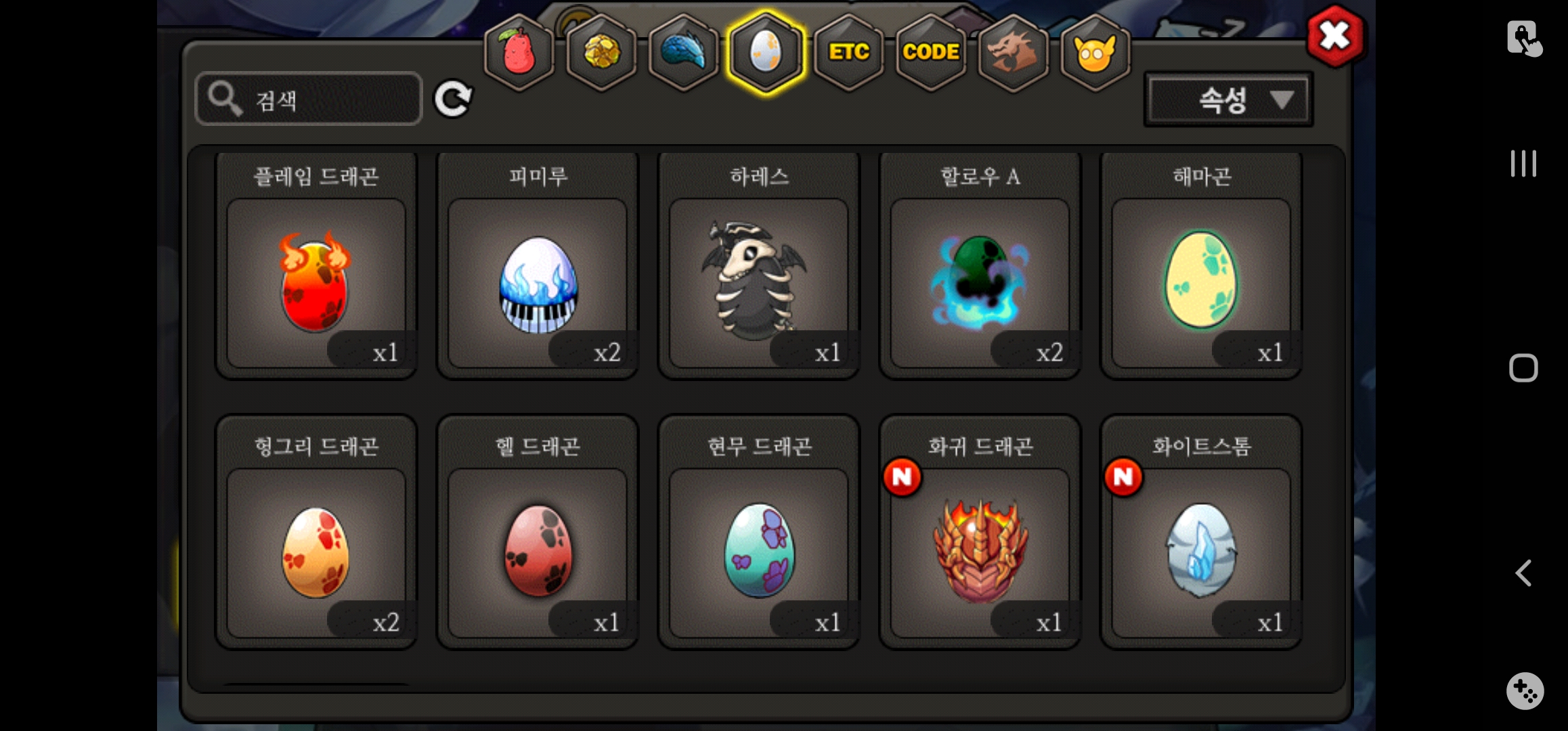Select the gold nugget category tab
This screenshot has width=1568, height=731.
pyautogui.click(x=601, y=51)
